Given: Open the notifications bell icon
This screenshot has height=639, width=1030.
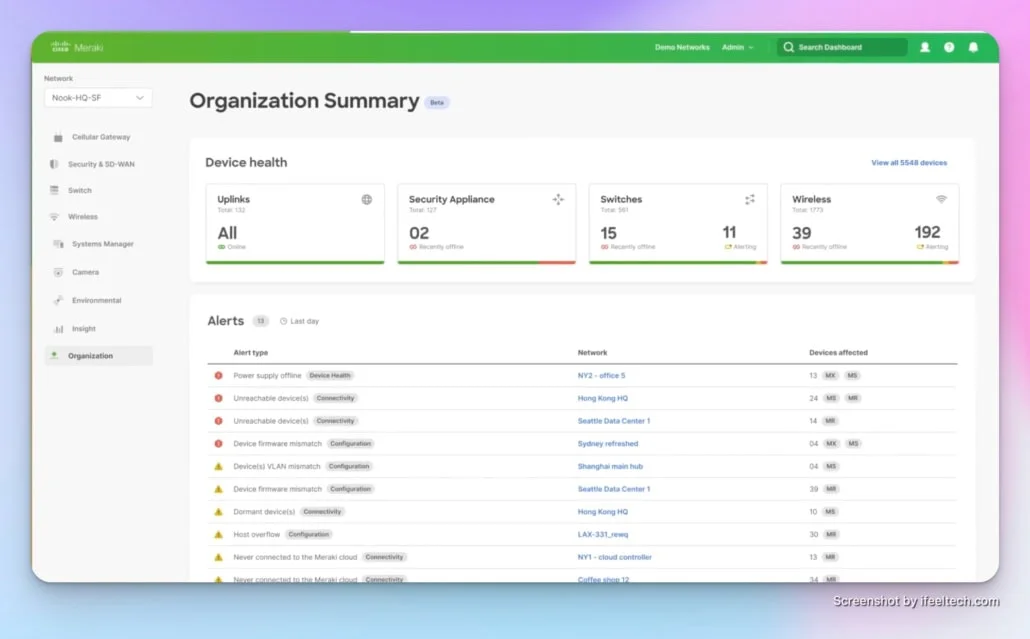Looking at the screenshot, I should point(973,47).
